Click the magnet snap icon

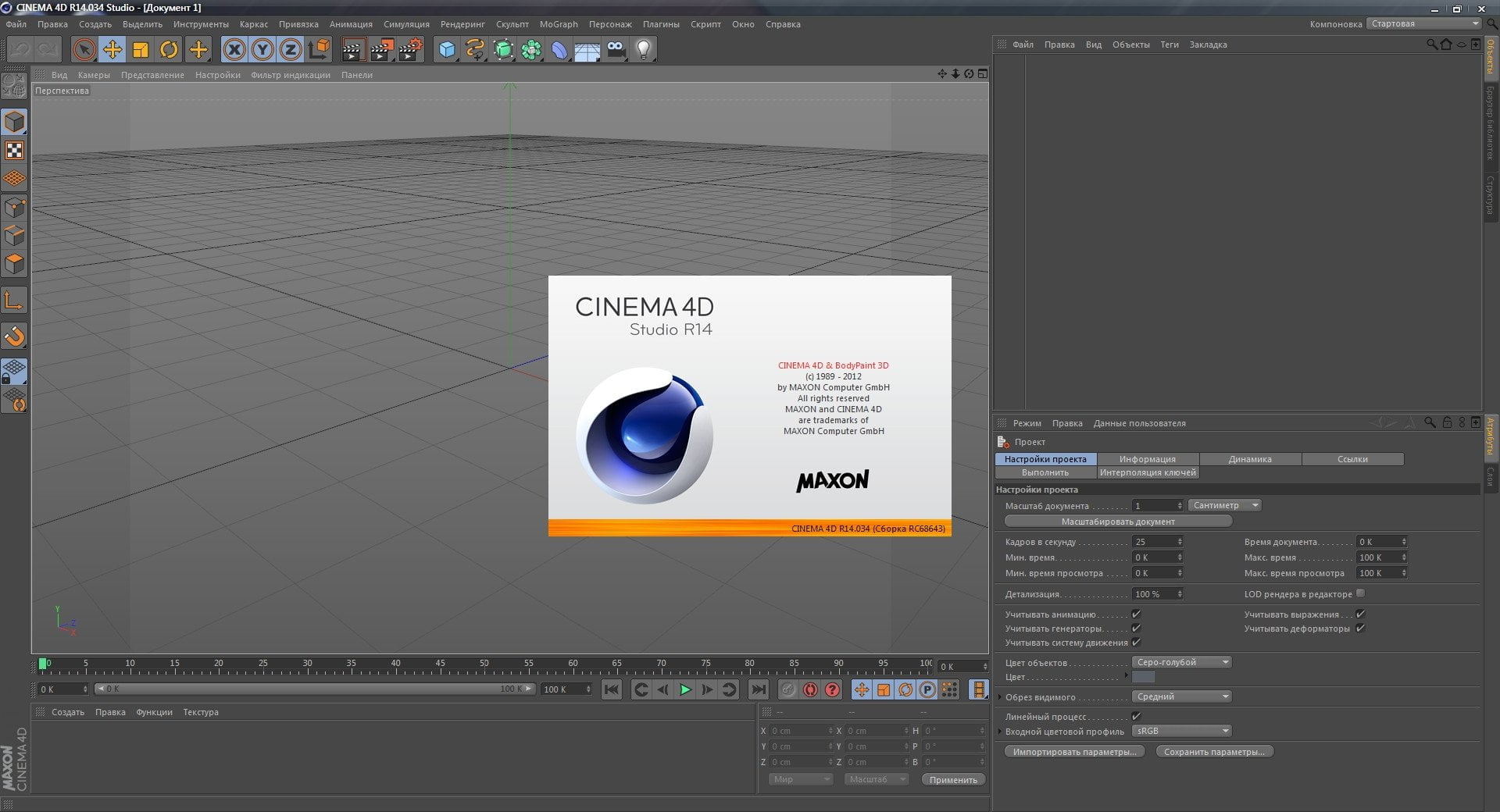15,337
